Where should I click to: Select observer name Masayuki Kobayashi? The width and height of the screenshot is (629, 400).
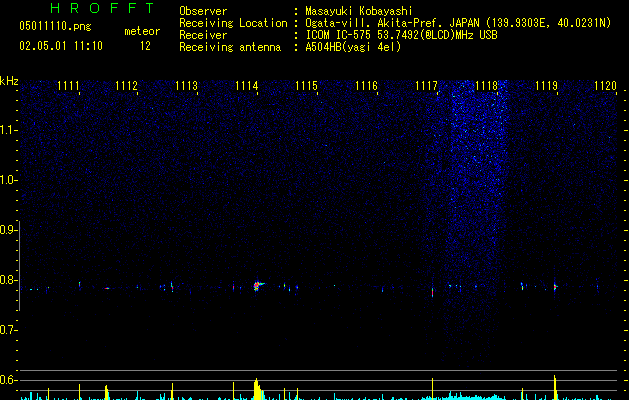(x=359, y=11)
